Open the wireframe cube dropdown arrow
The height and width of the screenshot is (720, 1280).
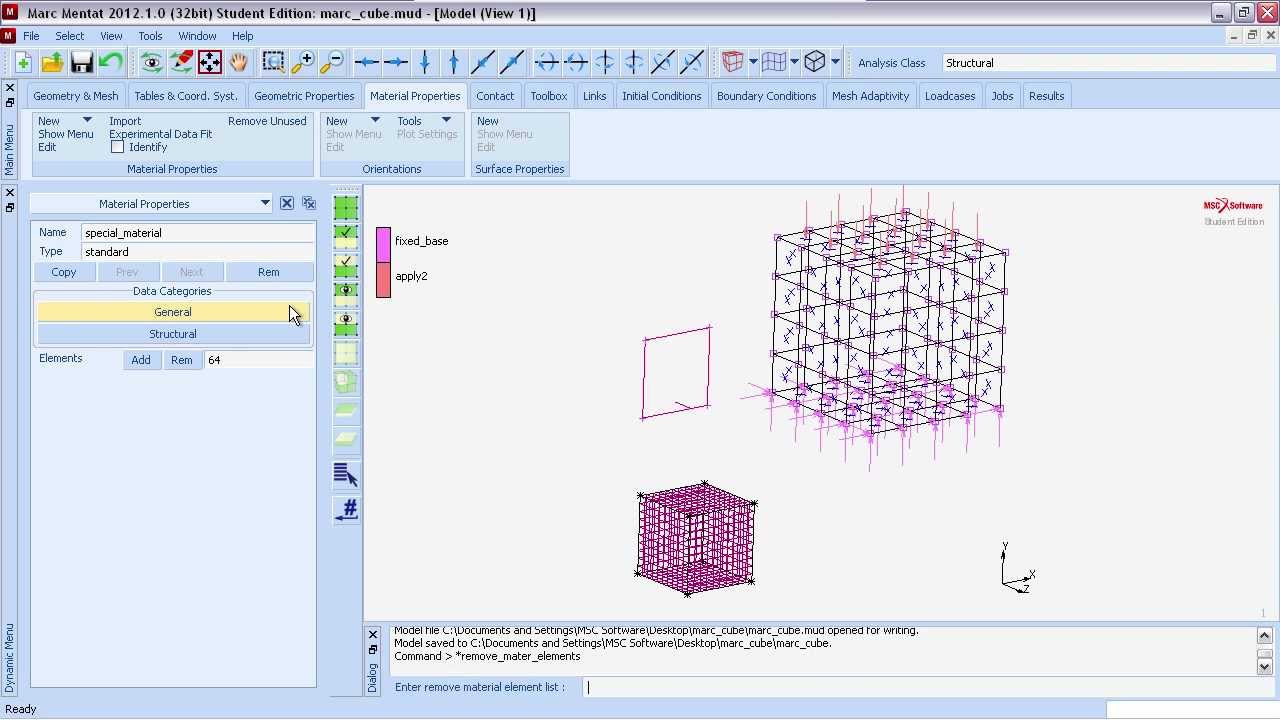[835, 62]
